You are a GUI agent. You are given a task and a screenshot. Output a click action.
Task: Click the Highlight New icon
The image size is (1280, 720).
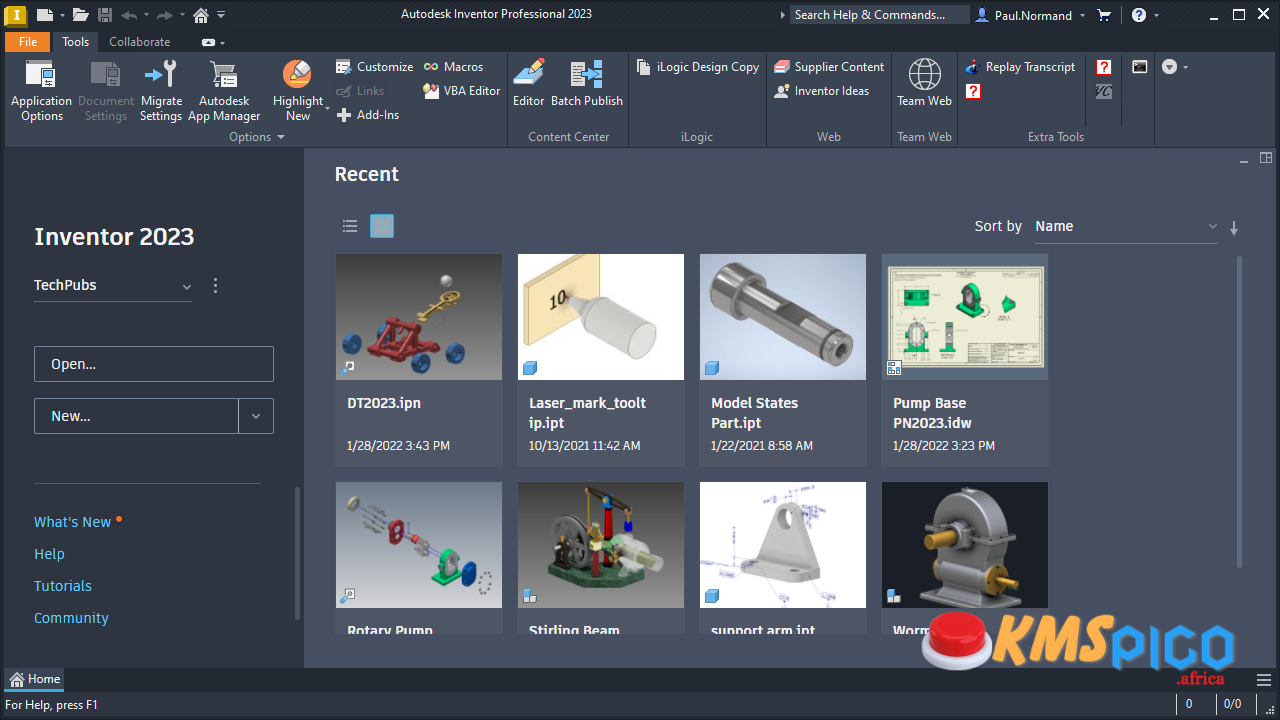click(x=297, y=74)
